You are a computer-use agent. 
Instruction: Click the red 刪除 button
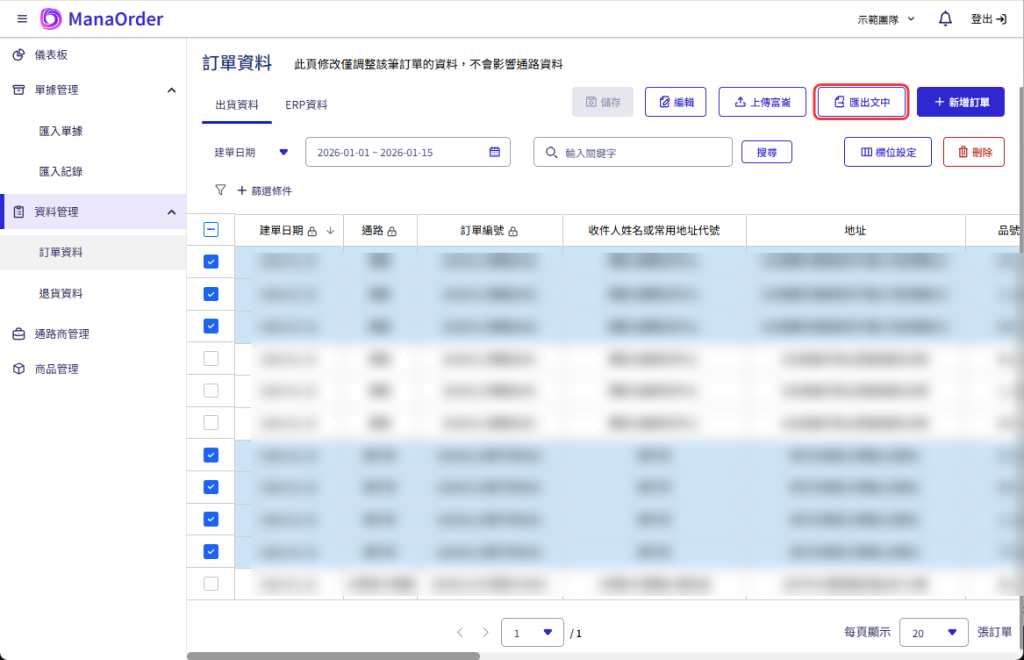point(973,152)
